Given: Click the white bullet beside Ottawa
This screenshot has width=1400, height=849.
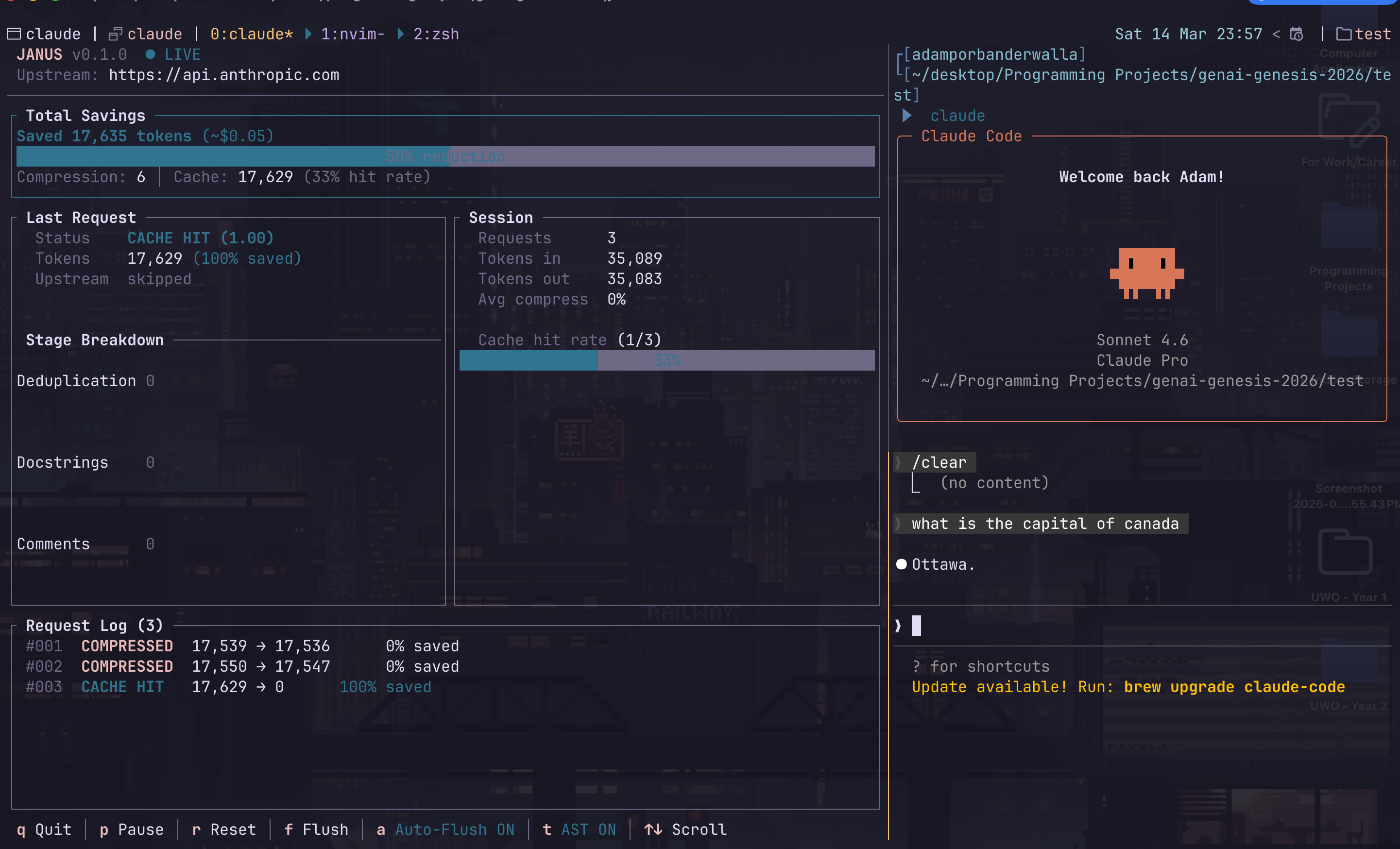Looking at the screenshot, I should click(x=901, y=564).
